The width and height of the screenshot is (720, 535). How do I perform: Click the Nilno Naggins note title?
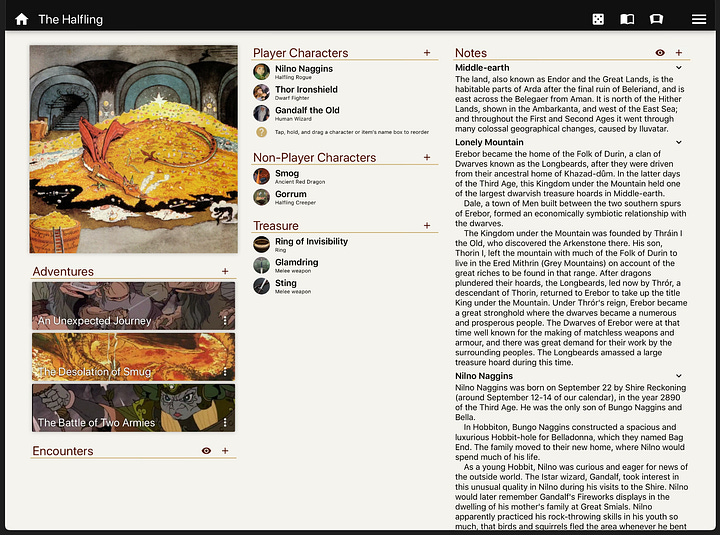click(x=484, y=376)
